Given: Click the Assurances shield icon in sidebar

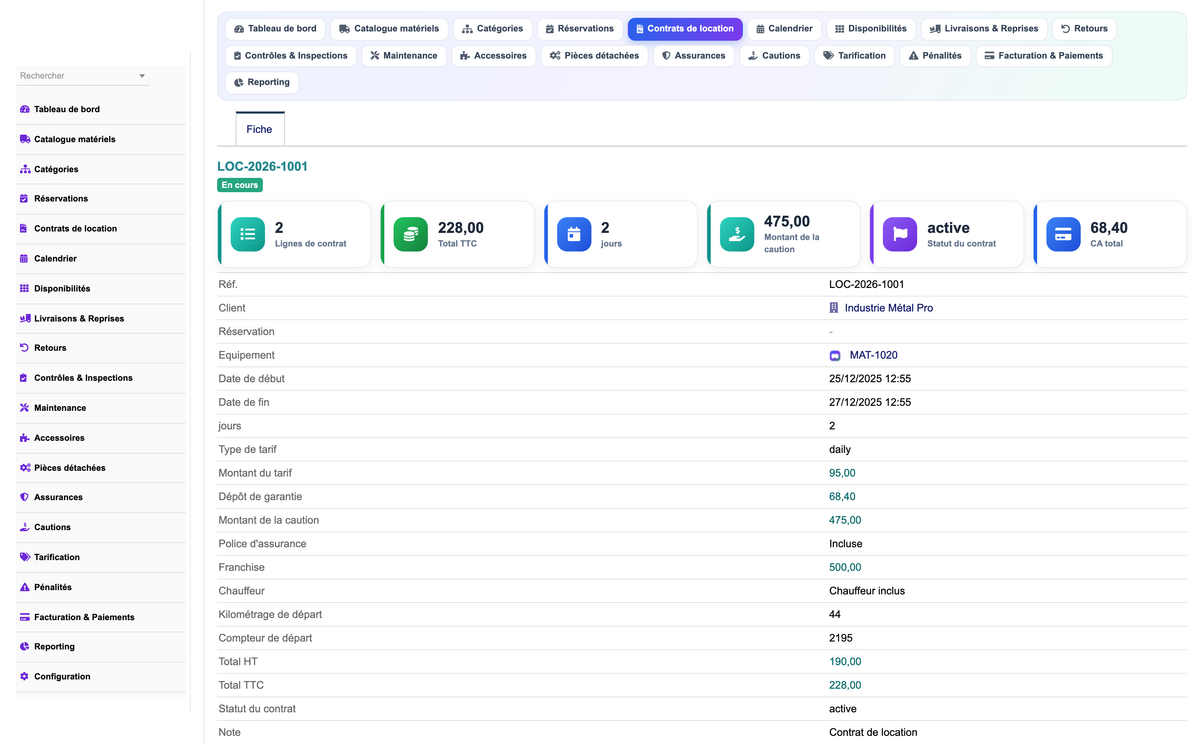Looking at the screenshot, I should coord(24,497).
